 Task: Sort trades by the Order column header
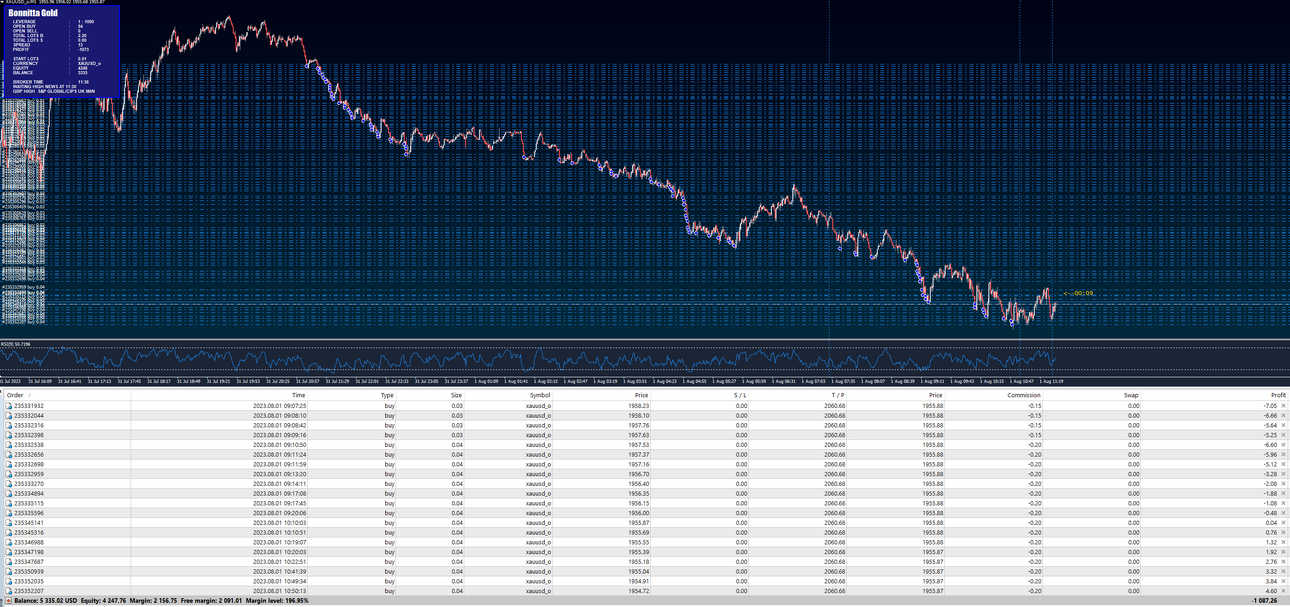[x=14, y=395]
